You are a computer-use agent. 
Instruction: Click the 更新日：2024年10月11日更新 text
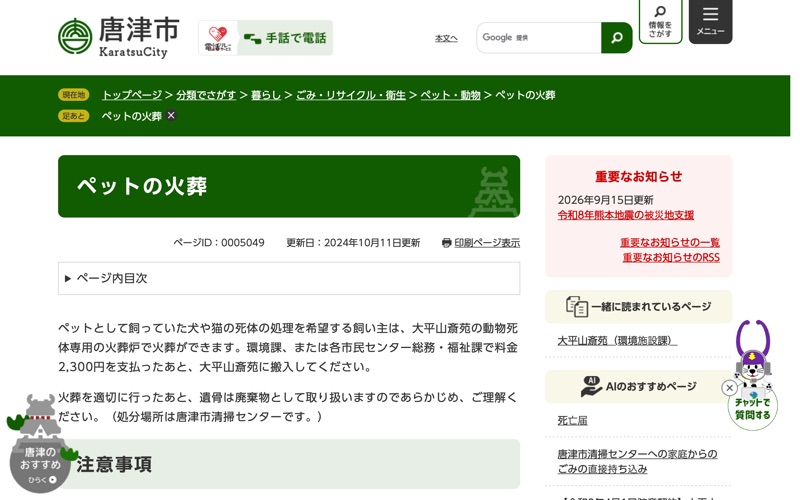pyautogui.click(x=353, y=243)
